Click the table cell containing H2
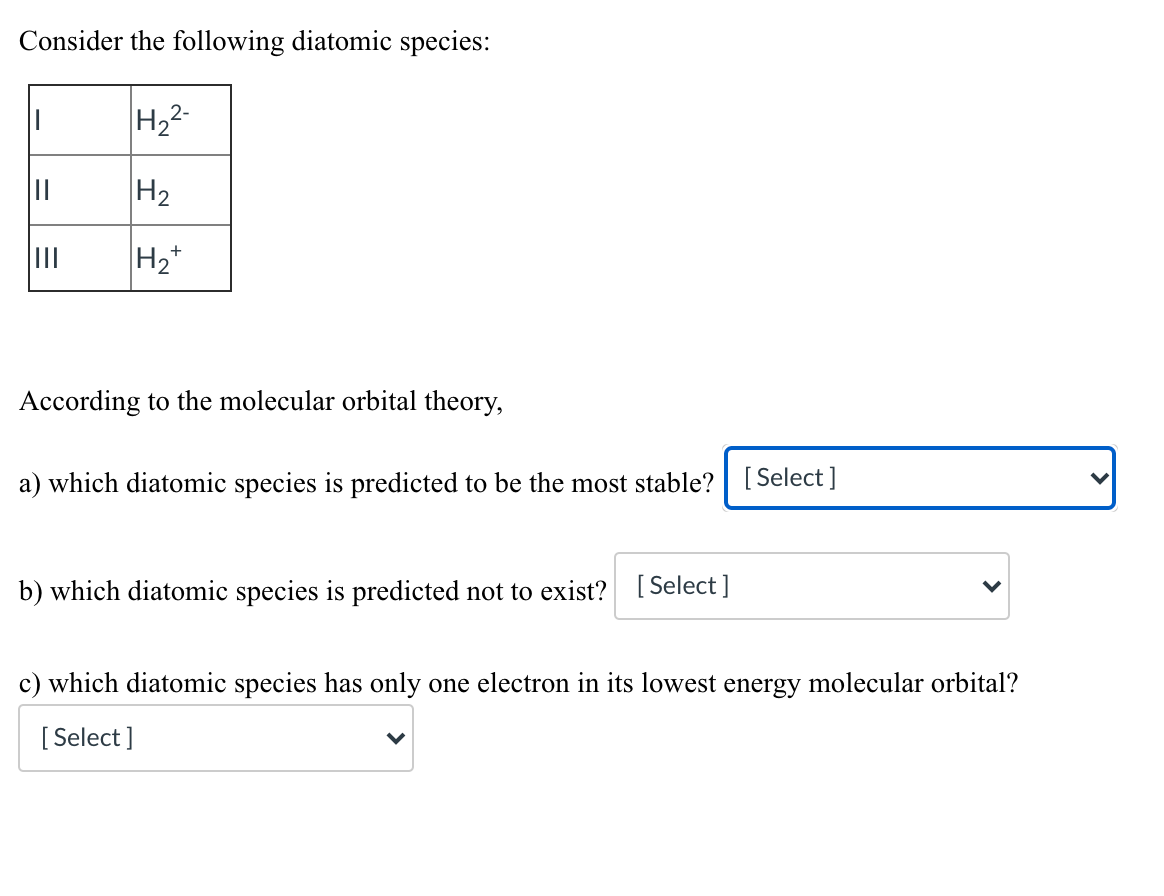This screenshot has width=1164, height=896. coord(180,190)
